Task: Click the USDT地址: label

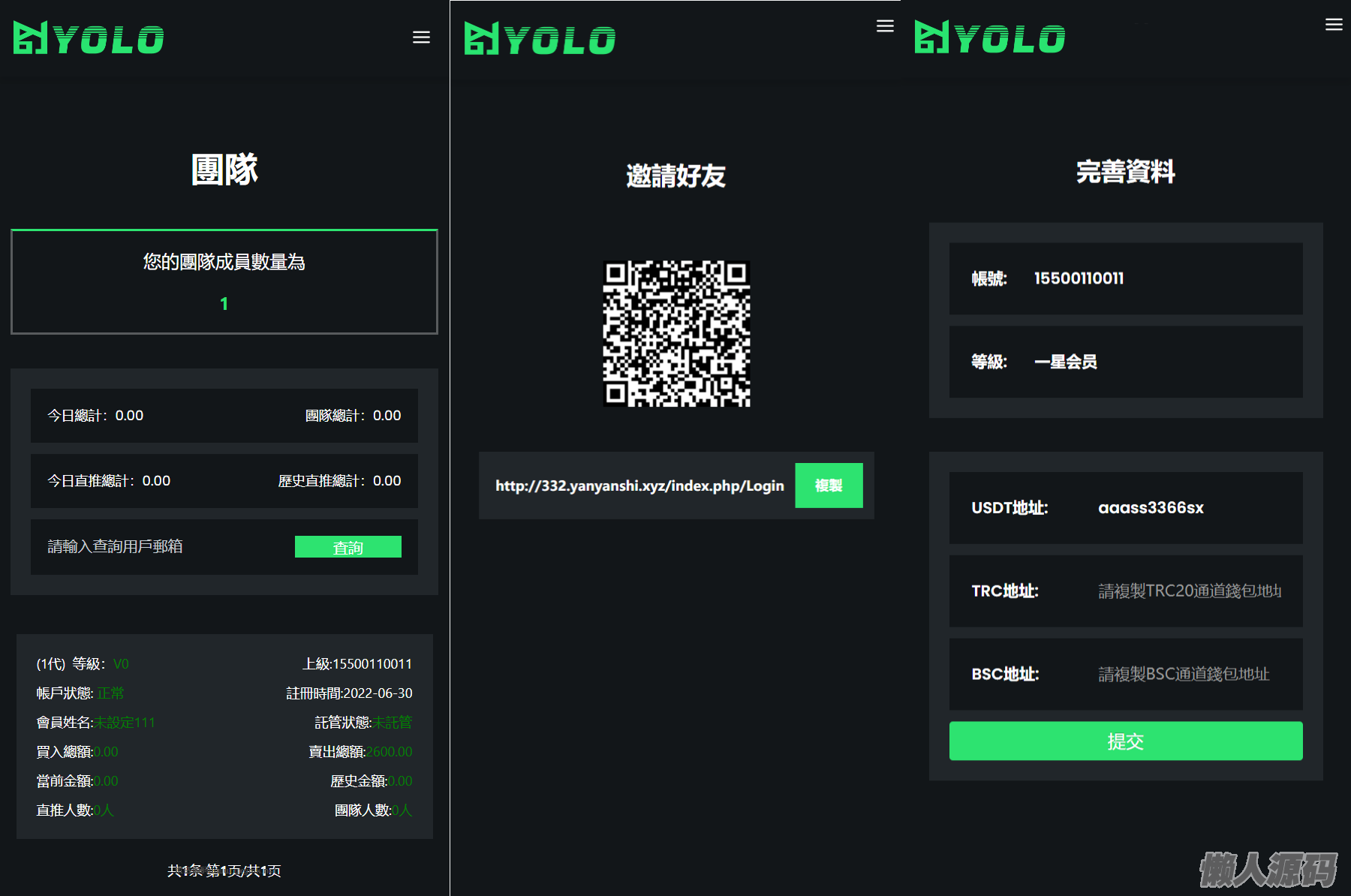Action: (1009, 508)
